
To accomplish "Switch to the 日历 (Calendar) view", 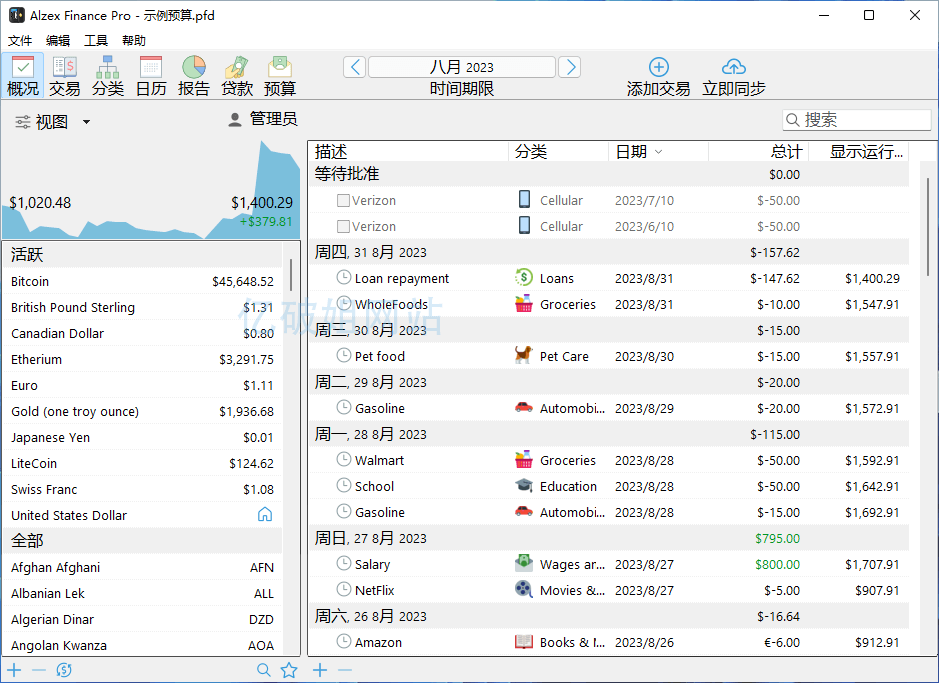I will click(x=150, y=73).
